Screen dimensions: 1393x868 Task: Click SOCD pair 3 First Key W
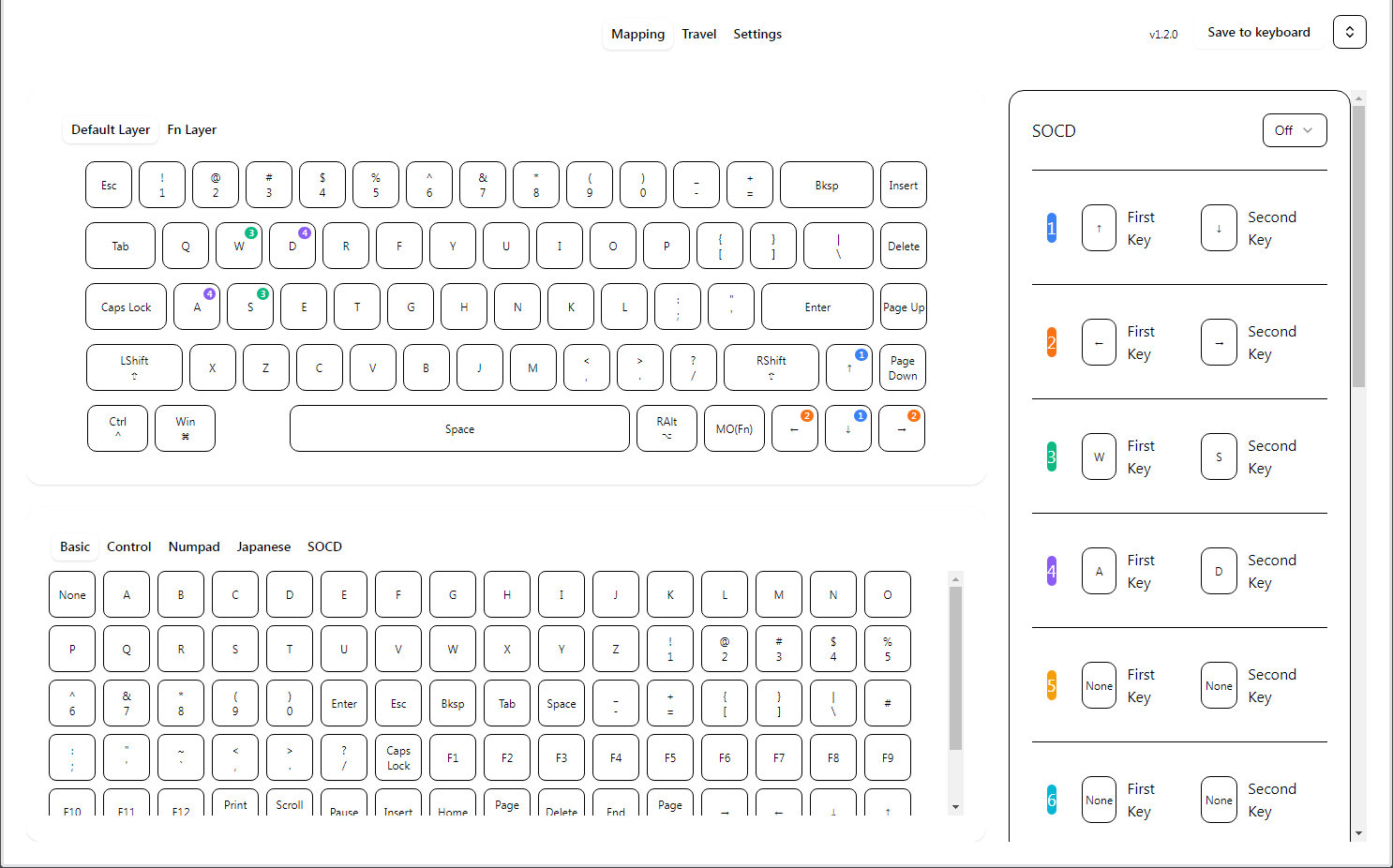pos(1099,456)
